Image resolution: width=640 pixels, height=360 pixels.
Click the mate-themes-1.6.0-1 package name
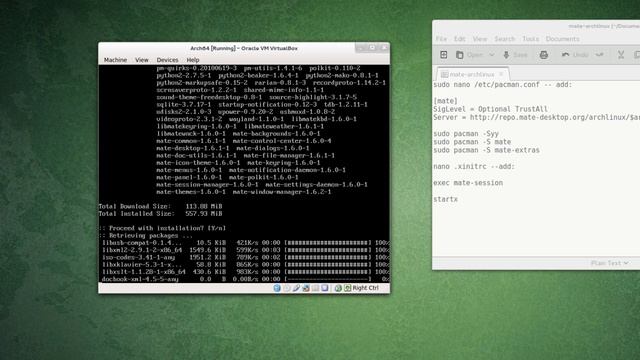(x=191, y=192)
